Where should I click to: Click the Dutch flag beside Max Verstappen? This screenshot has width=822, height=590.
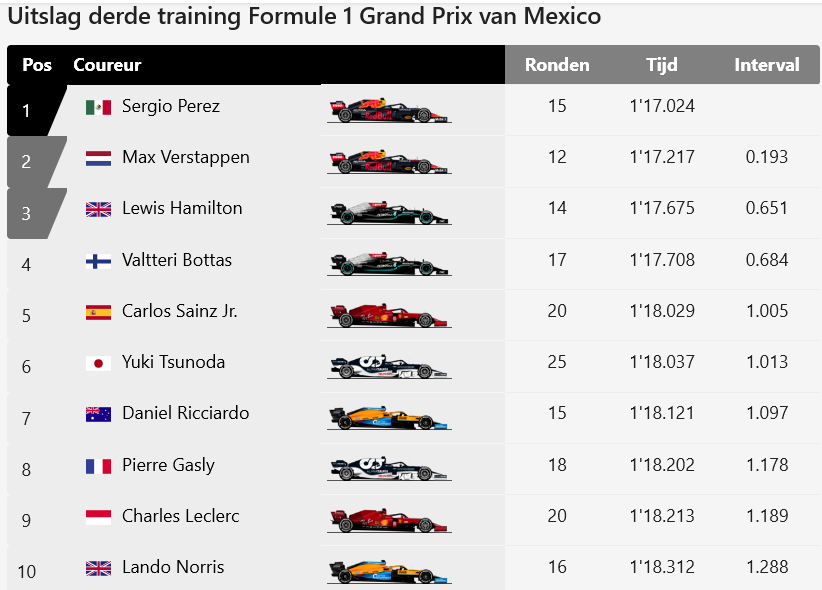98,158
